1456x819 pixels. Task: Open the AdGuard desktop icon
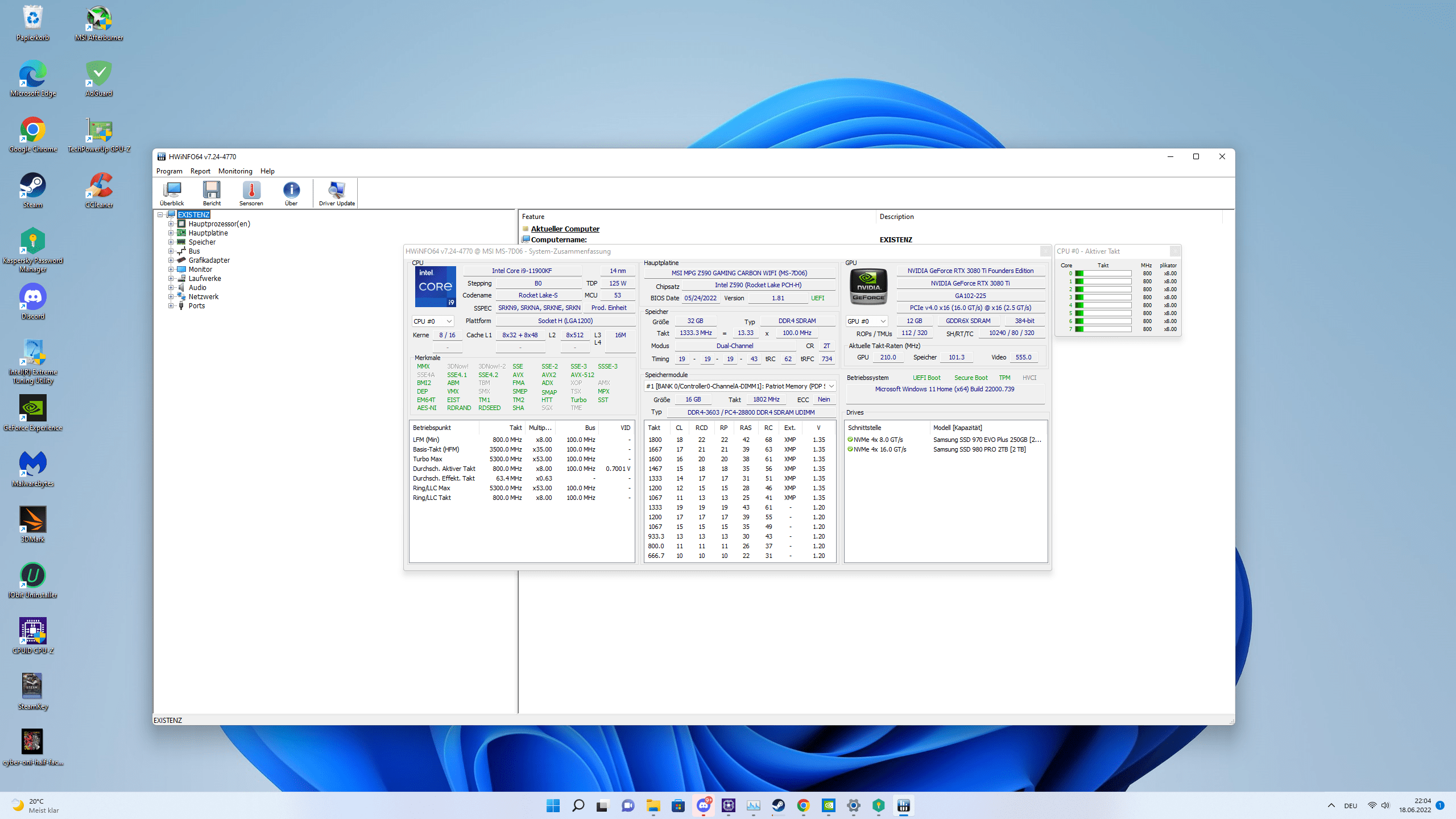click(x=99, y=78)
